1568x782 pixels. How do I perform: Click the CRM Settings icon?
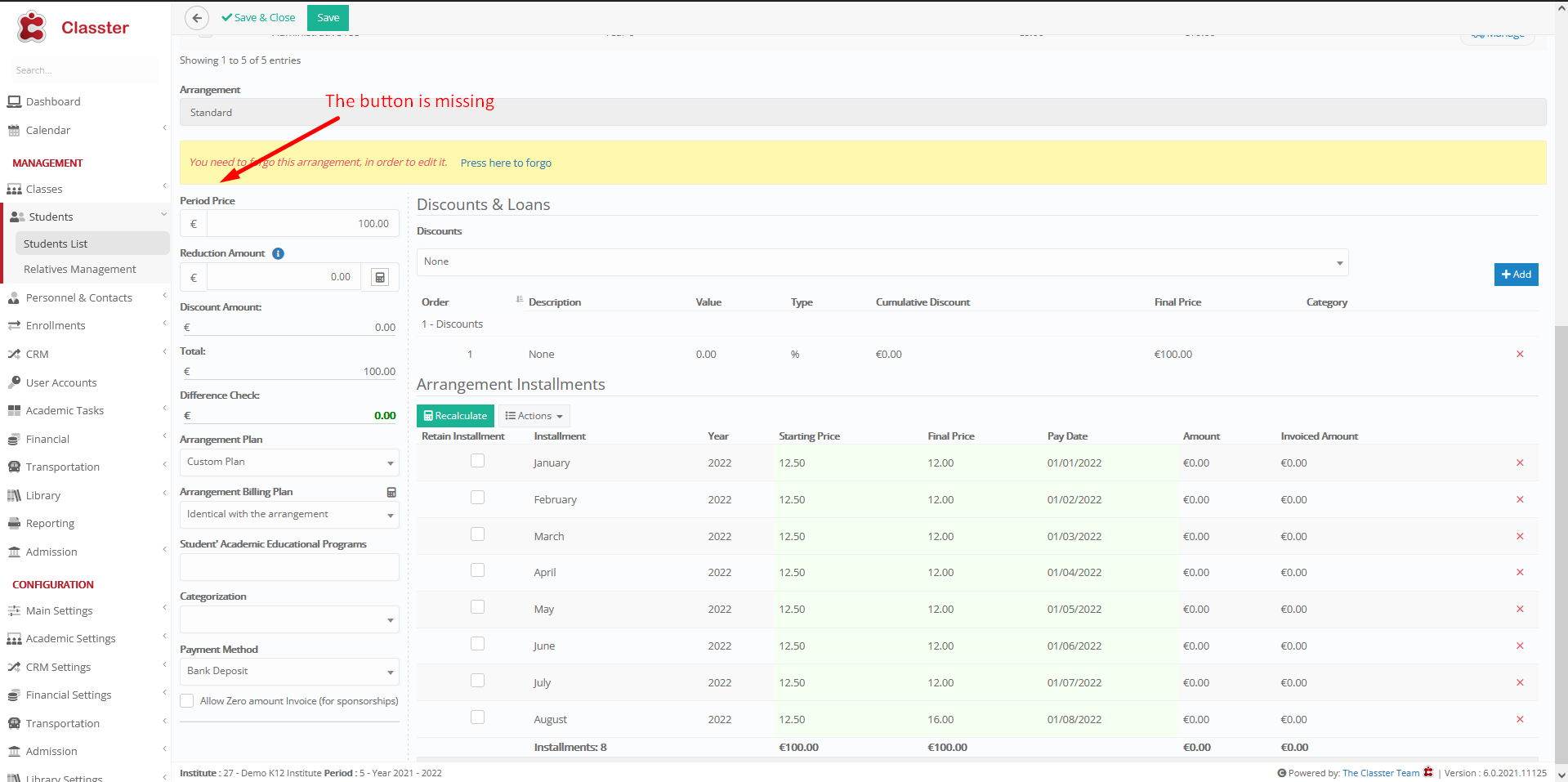14,667
